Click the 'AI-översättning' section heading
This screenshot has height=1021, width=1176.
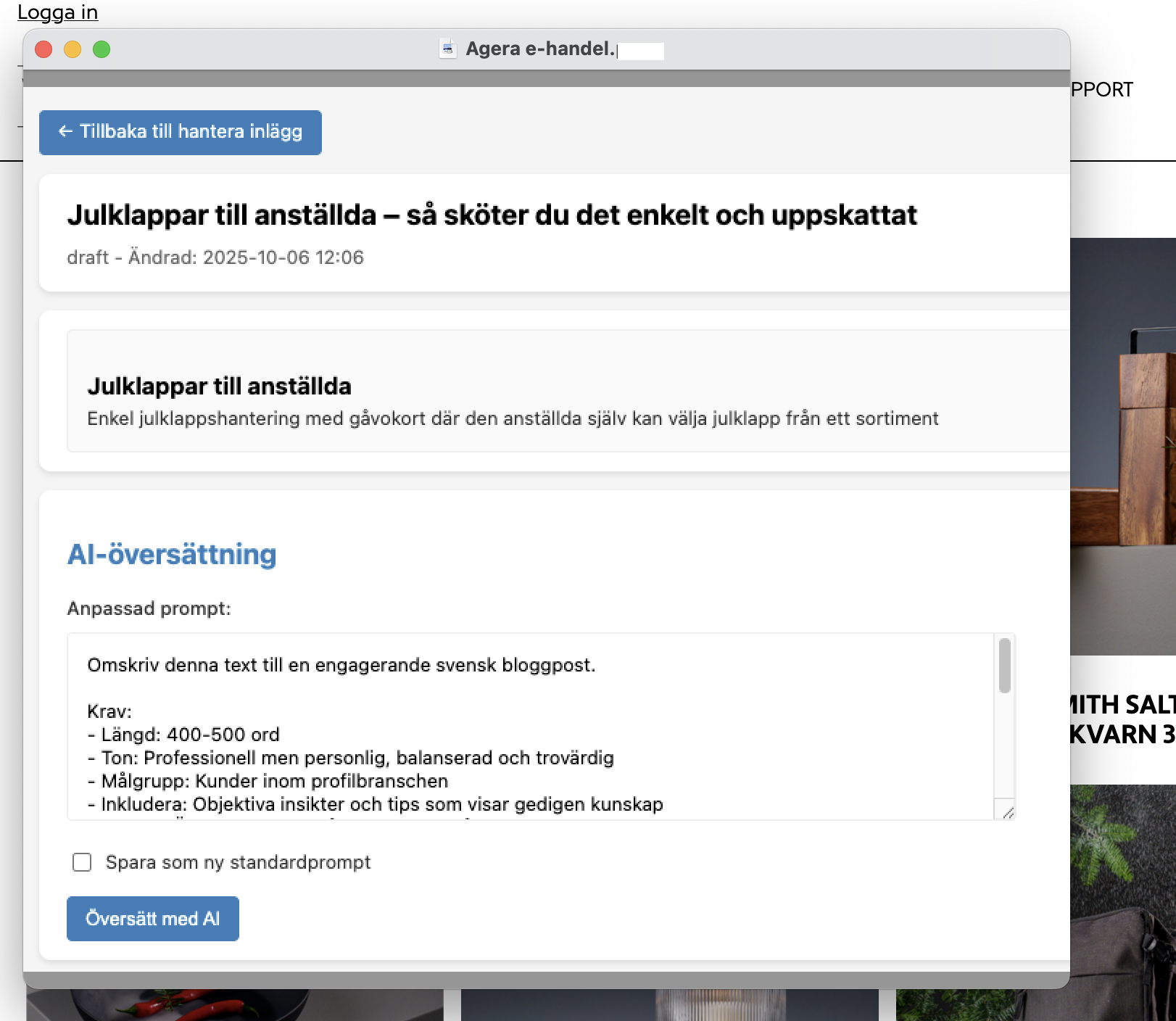pos(172,554)
